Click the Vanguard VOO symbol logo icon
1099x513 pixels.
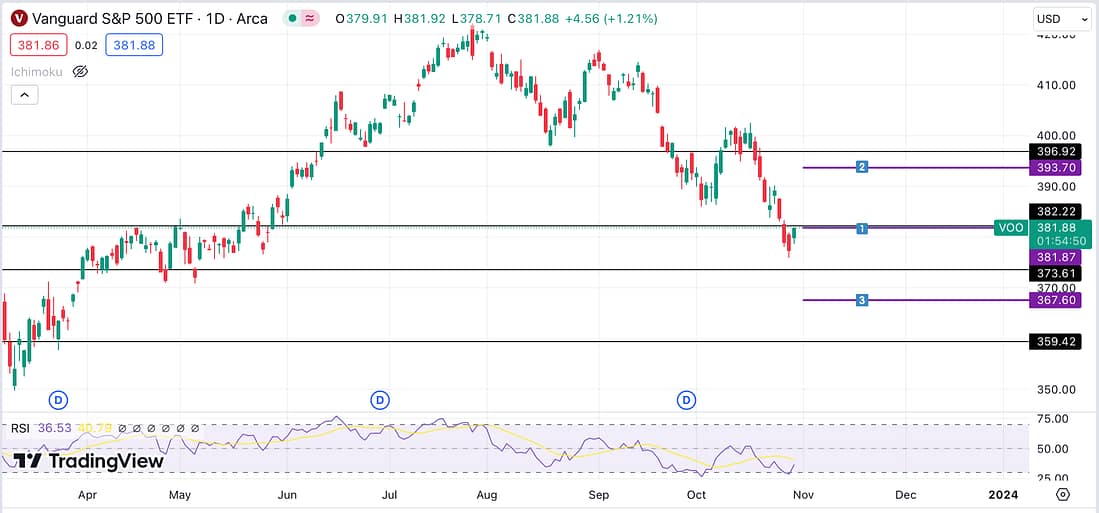(x=19, y=19)
